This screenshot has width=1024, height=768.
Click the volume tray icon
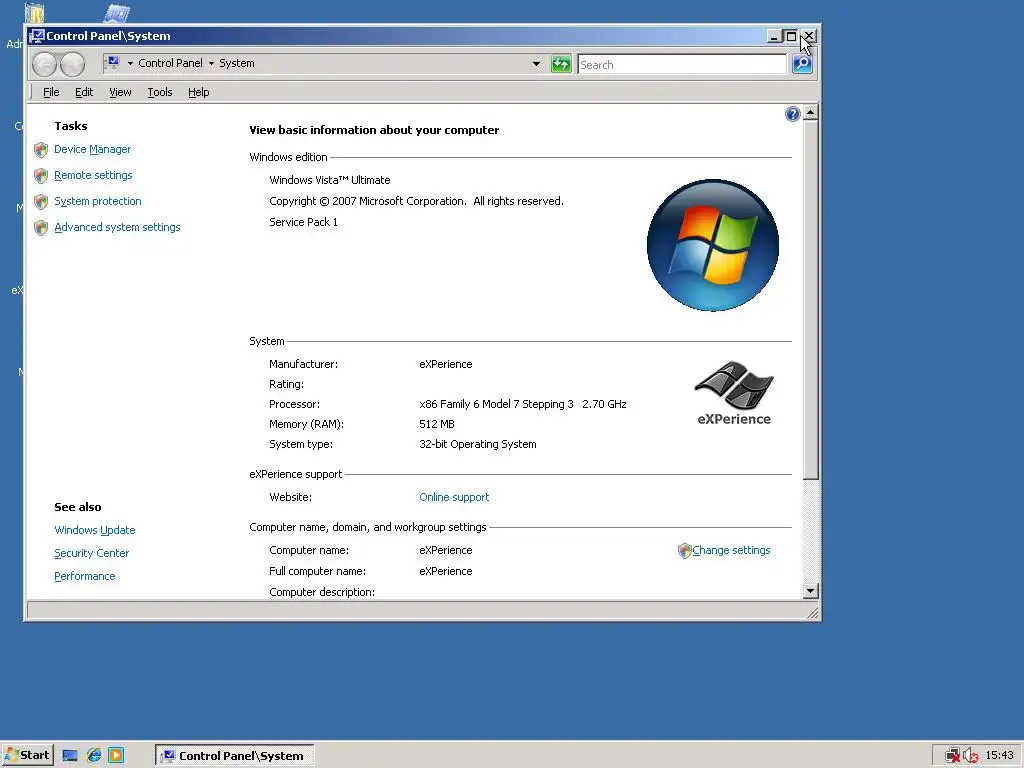click(x=970, y=756)
